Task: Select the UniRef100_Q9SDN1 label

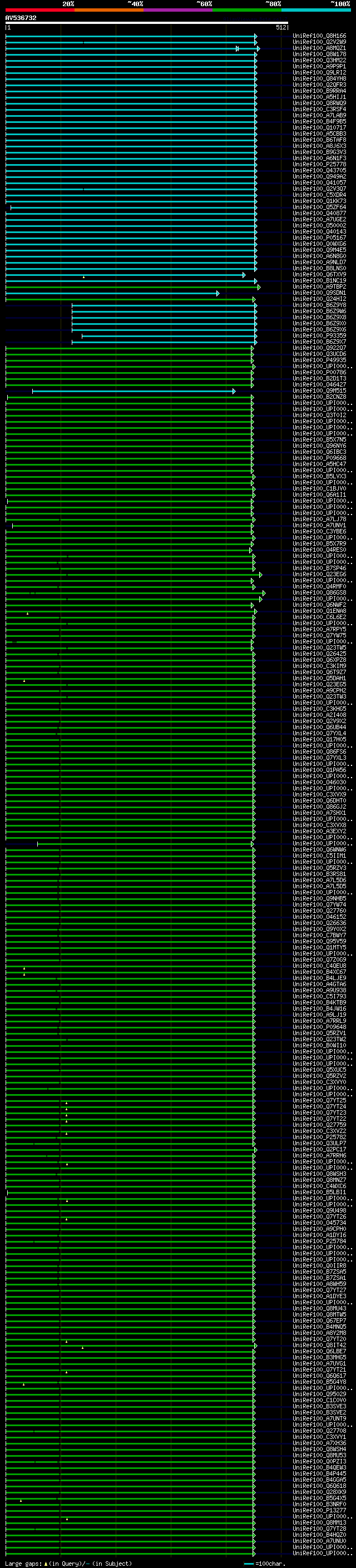Action: (x=319, y=293)
